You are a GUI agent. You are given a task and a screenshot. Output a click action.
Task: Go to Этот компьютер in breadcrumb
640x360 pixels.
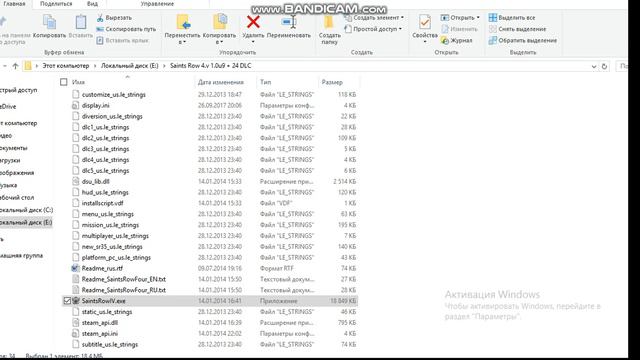pos(65,66)
